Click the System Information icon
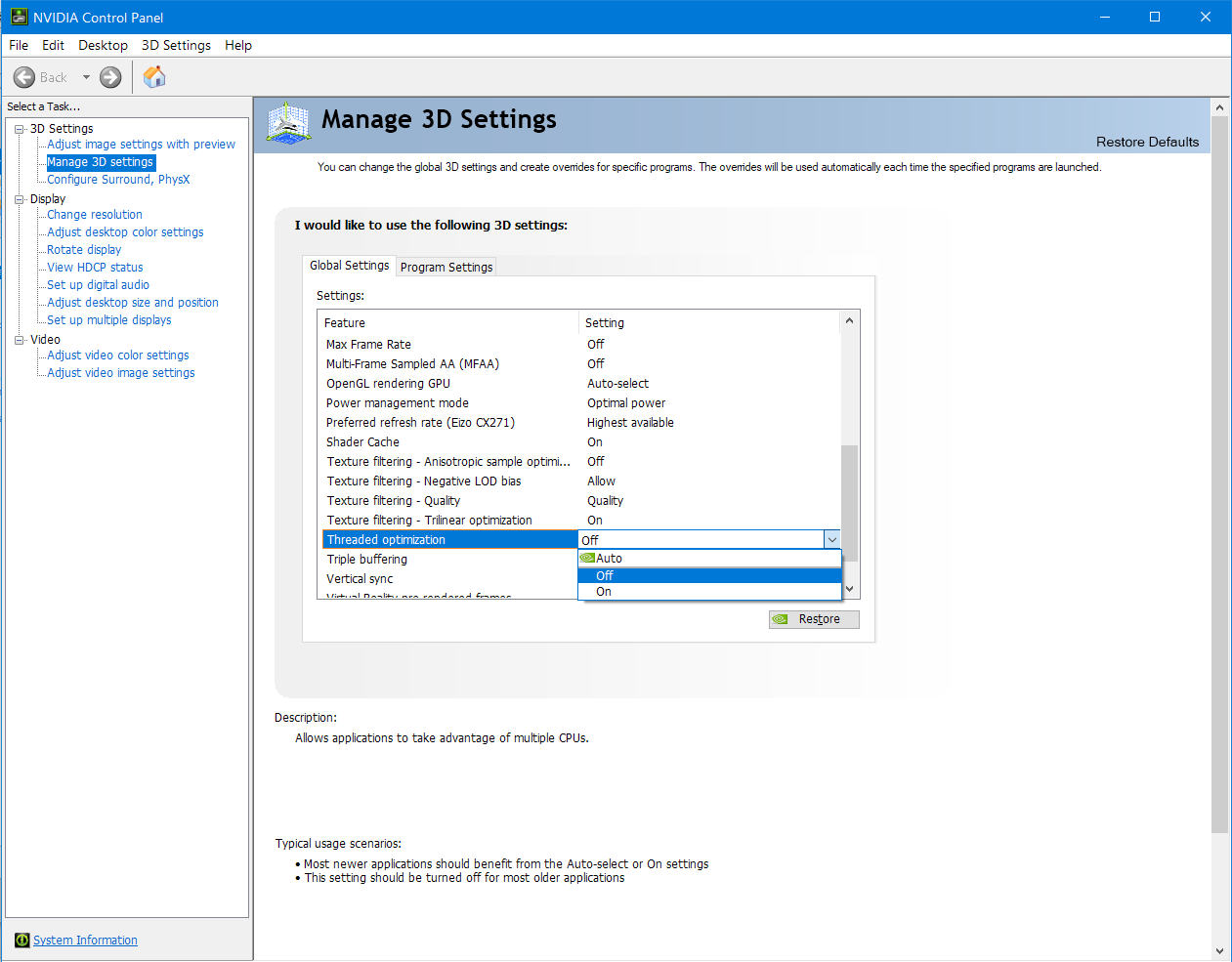The image size is (1232, 962). 22,941
